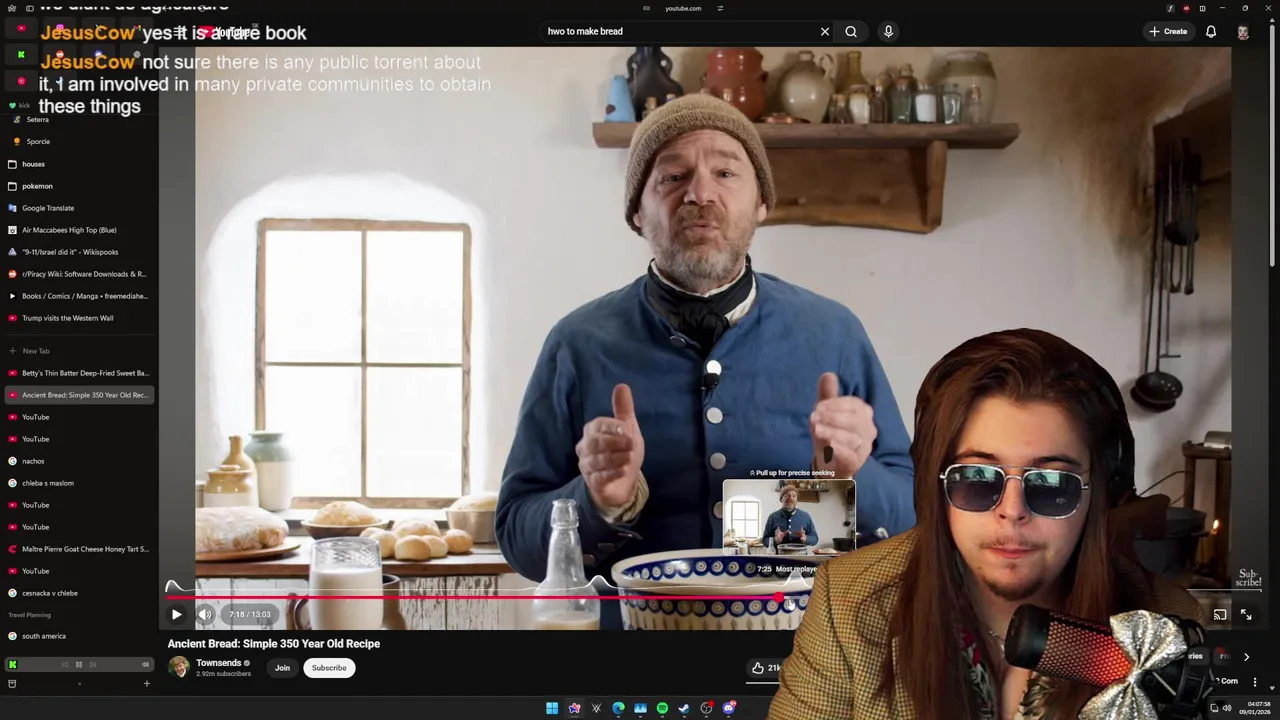The height and width of the screenshot is (720, 1280).
Task: Click the system tray volume icon
Action: pos(1228,708)
